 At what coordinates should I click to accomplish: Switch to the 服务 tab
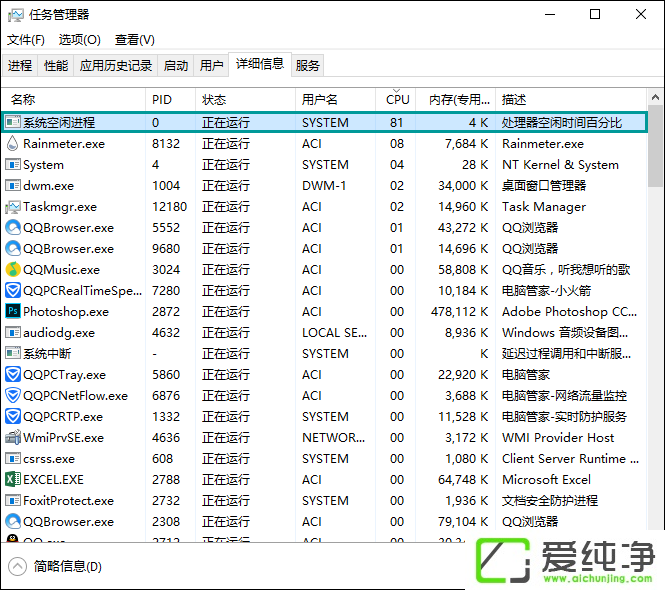click(x=307, y=65)
